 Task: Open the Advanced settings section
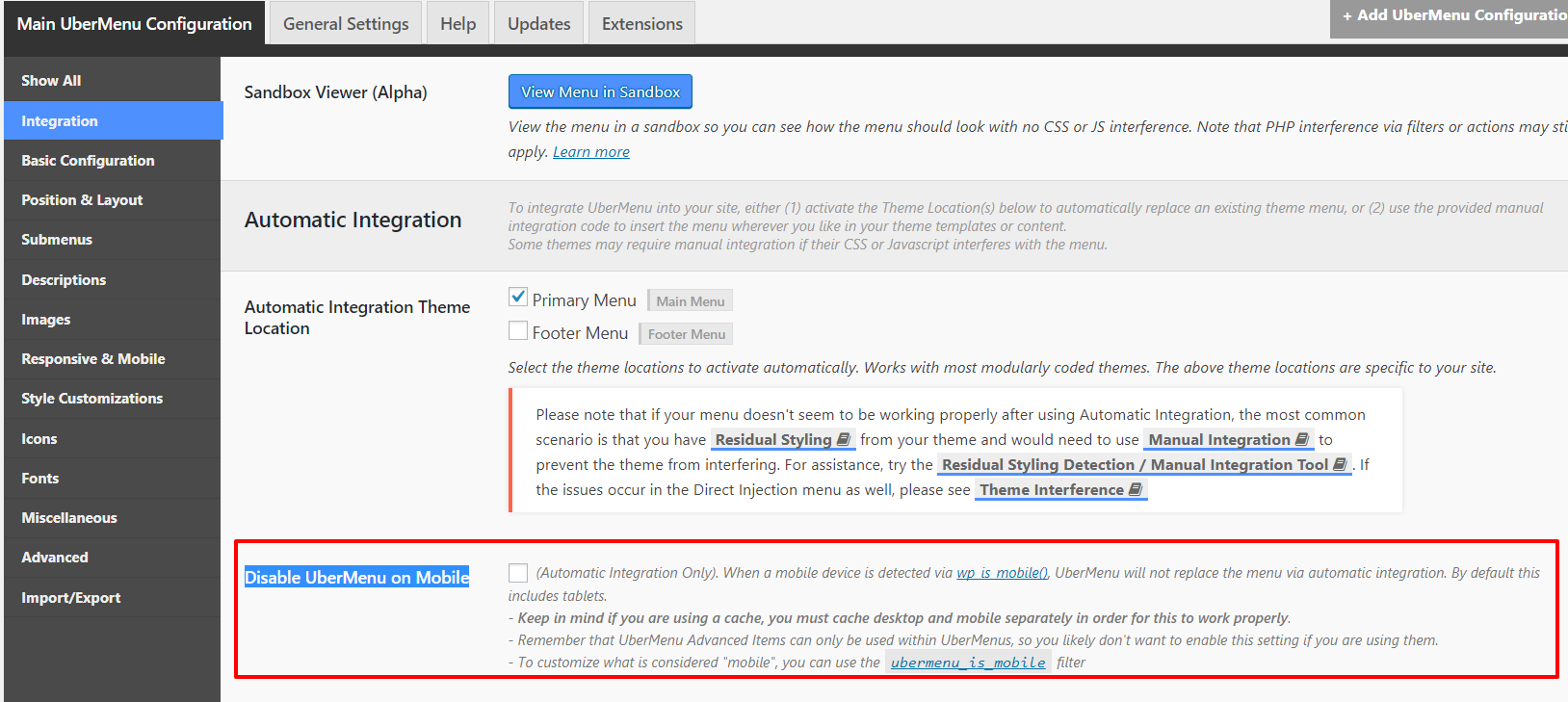click(112, 558)
